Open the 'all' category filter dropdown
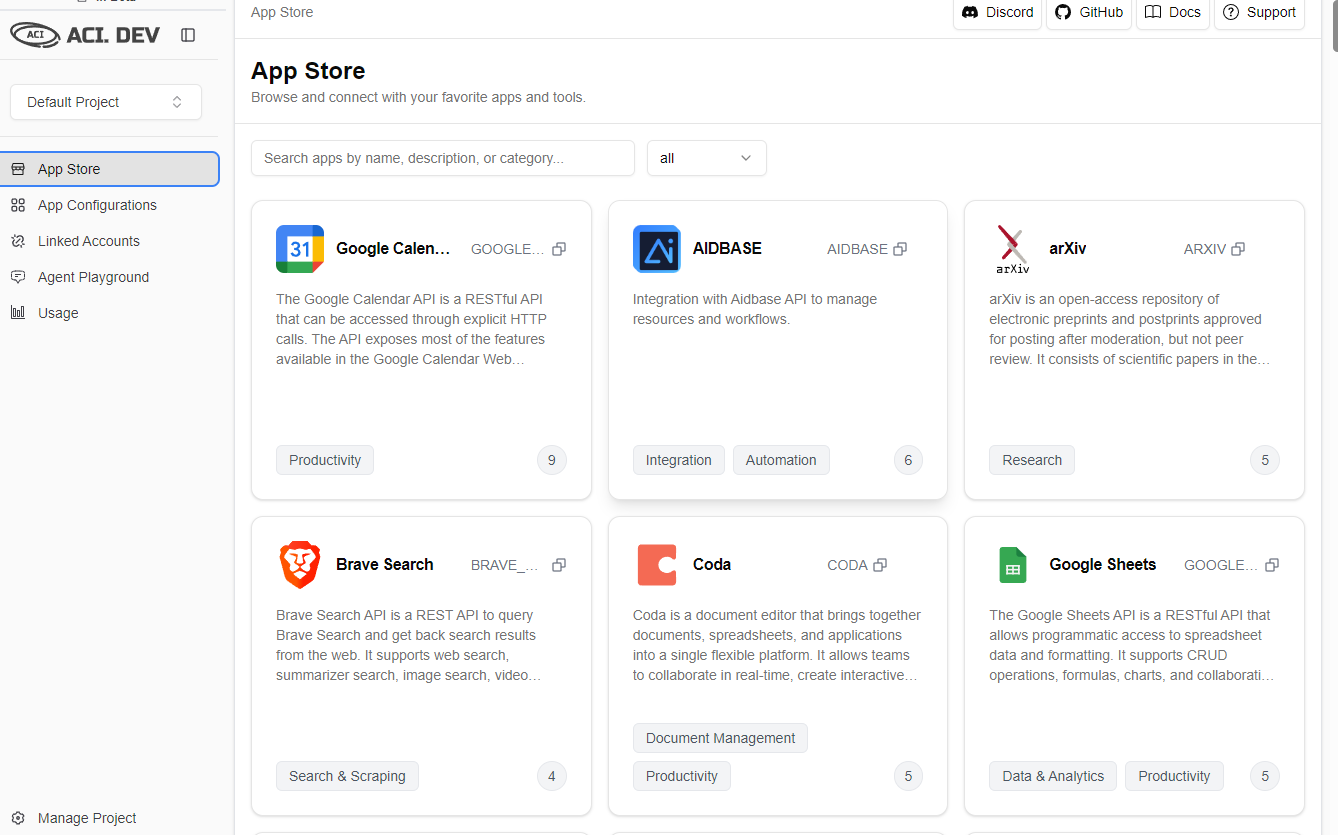Viewport: 1338px width, 835px height. [x=707, y=158]
